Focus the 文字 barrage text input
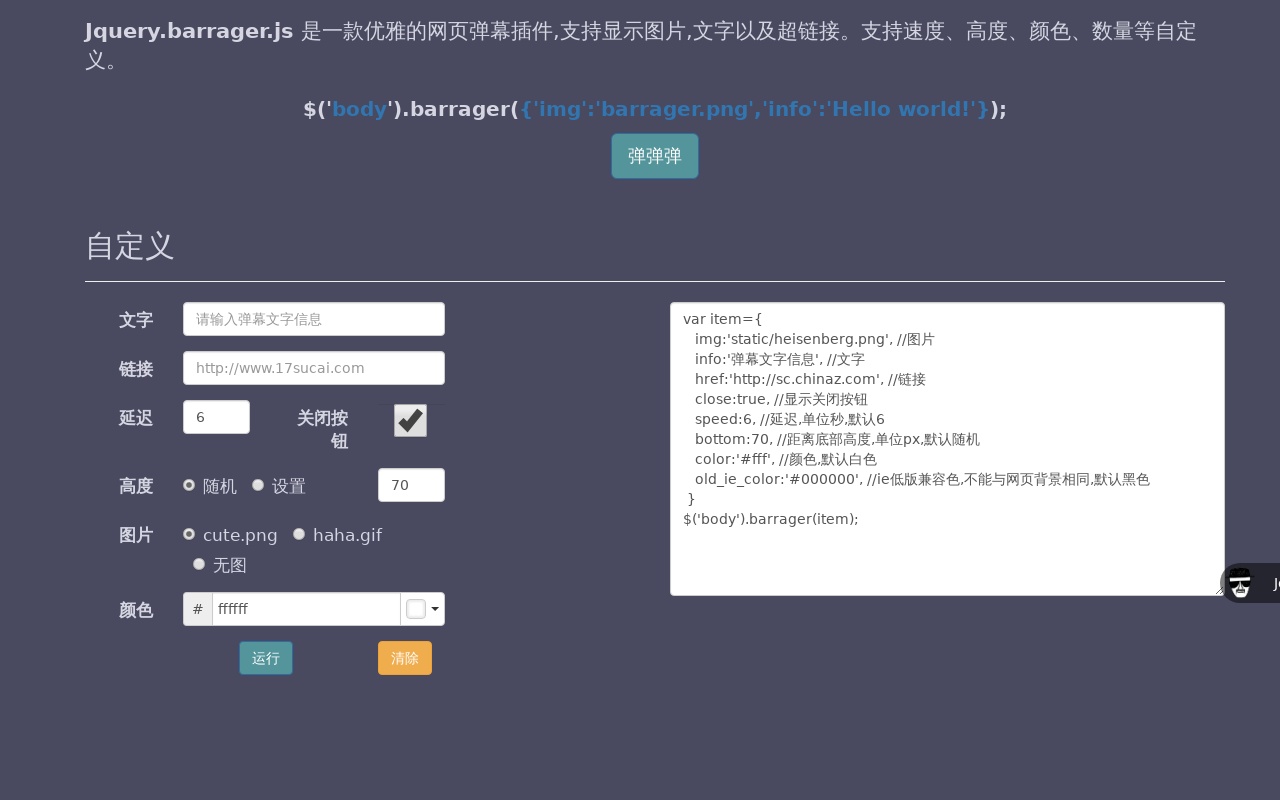 314,319
